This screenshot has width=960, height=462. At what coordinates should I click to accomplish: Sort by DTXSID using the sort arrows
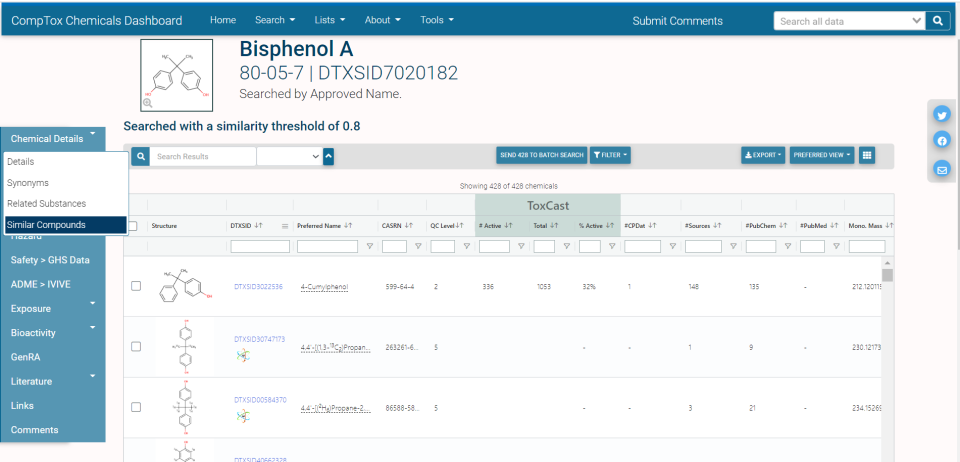coord(258,226)
